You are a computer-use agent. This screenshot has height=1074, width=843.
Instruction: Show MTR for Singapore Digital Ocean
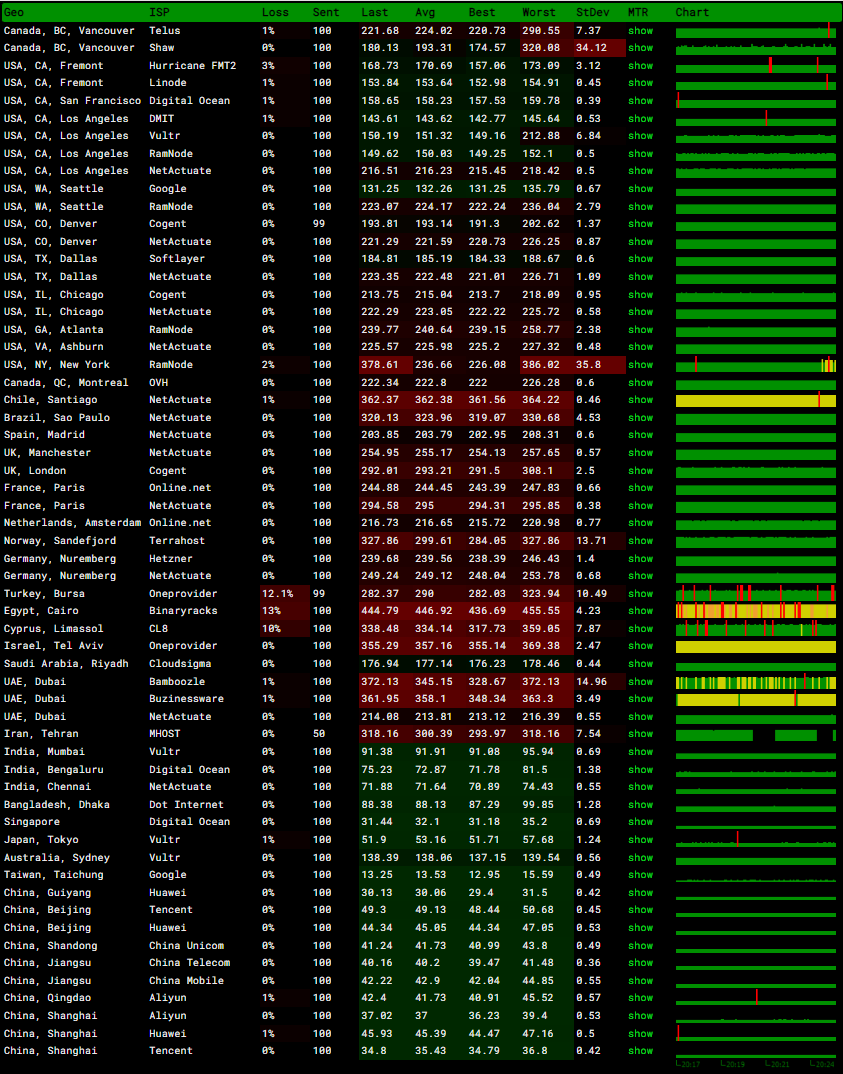[x=640, y=822]
